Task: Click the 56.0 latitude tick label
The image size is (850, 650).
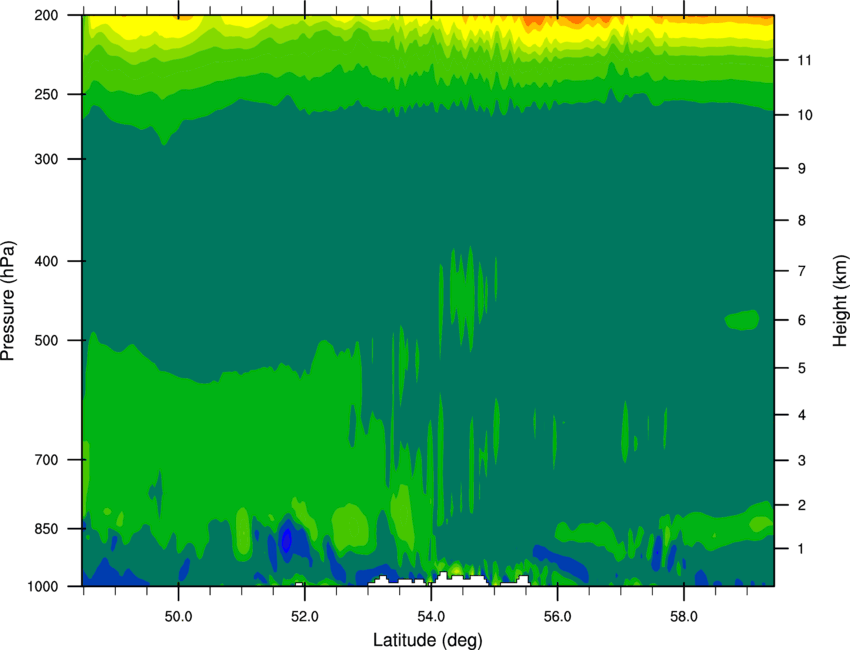Action: pos(557,617)
